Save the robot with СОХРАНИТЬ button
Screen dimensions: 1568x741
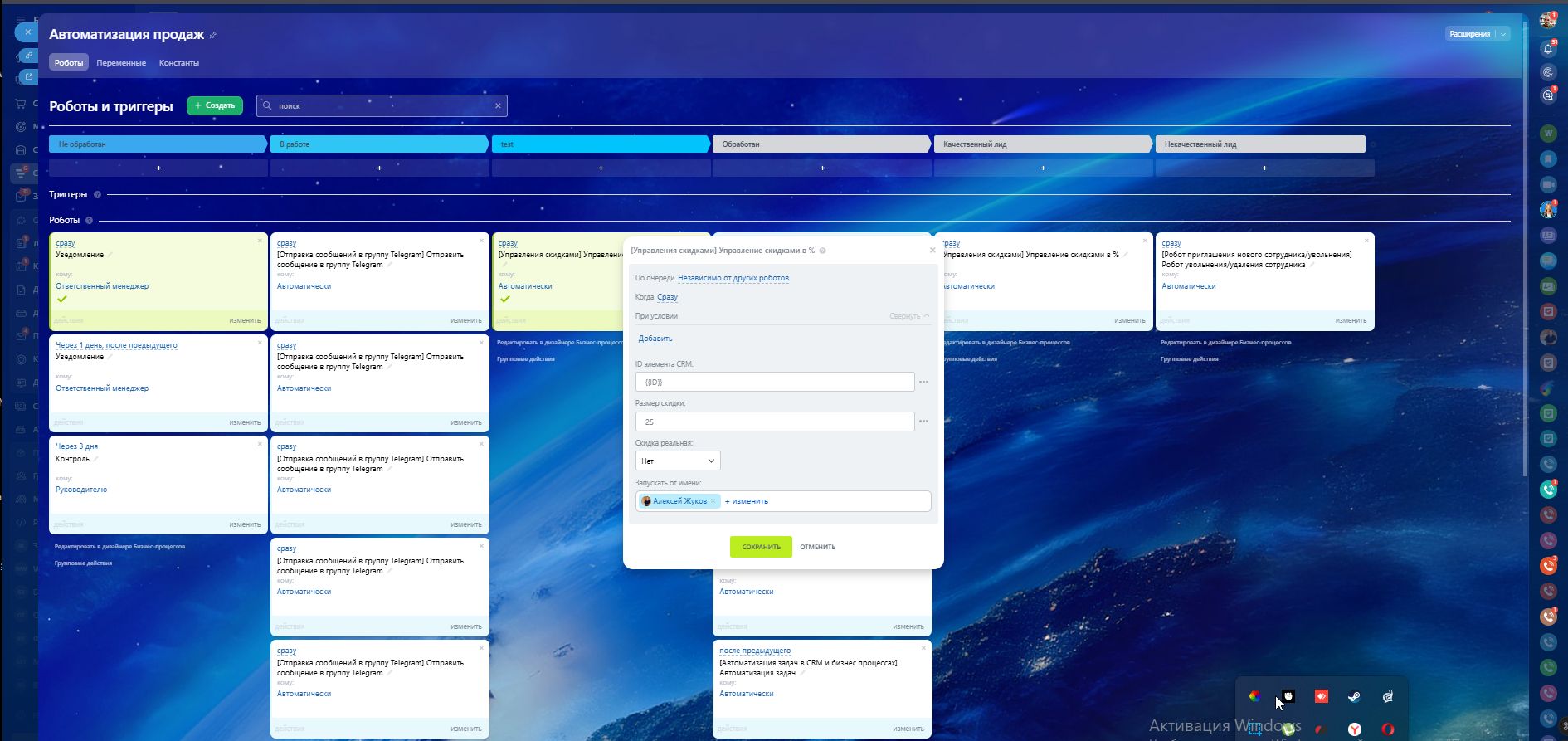[761, 547]
